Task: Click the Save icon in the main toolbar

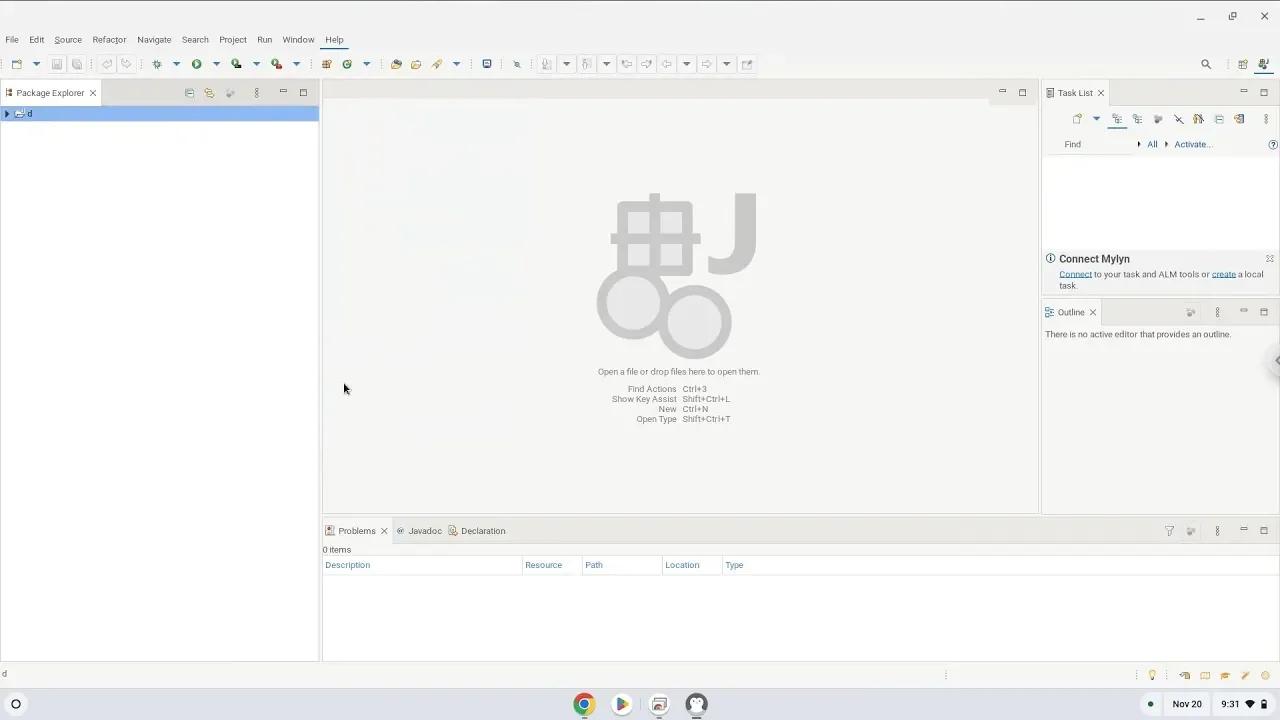Action: pos(57,63)
